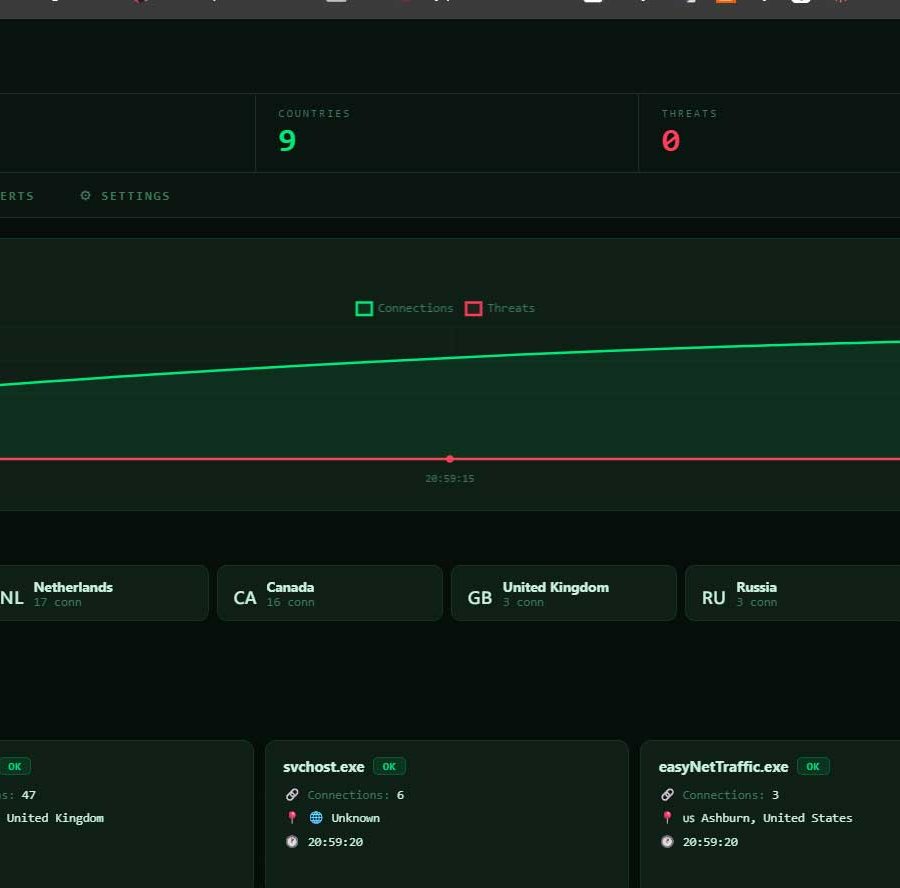This screenshot has width=900, height=888.
Task: Click the OK badge next to easyNetTraffic.exe
Action: [x=813, y=766]
